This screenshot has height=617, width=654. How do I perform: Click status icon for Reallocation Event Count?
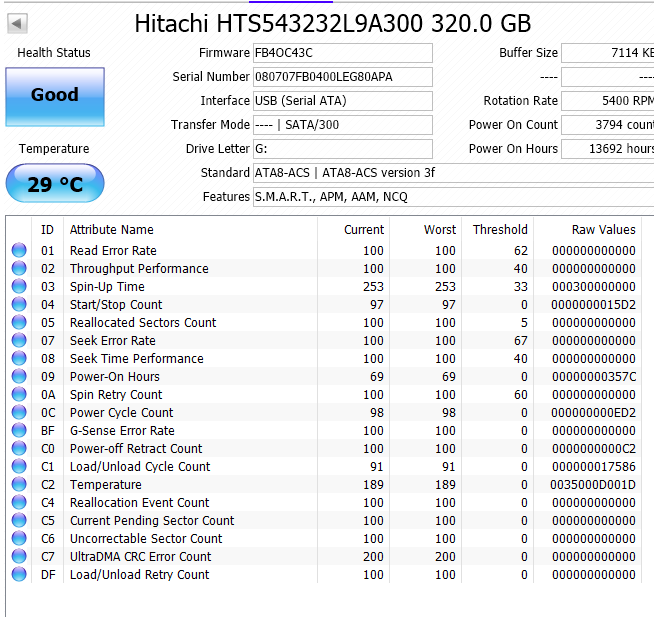[19, 502]
